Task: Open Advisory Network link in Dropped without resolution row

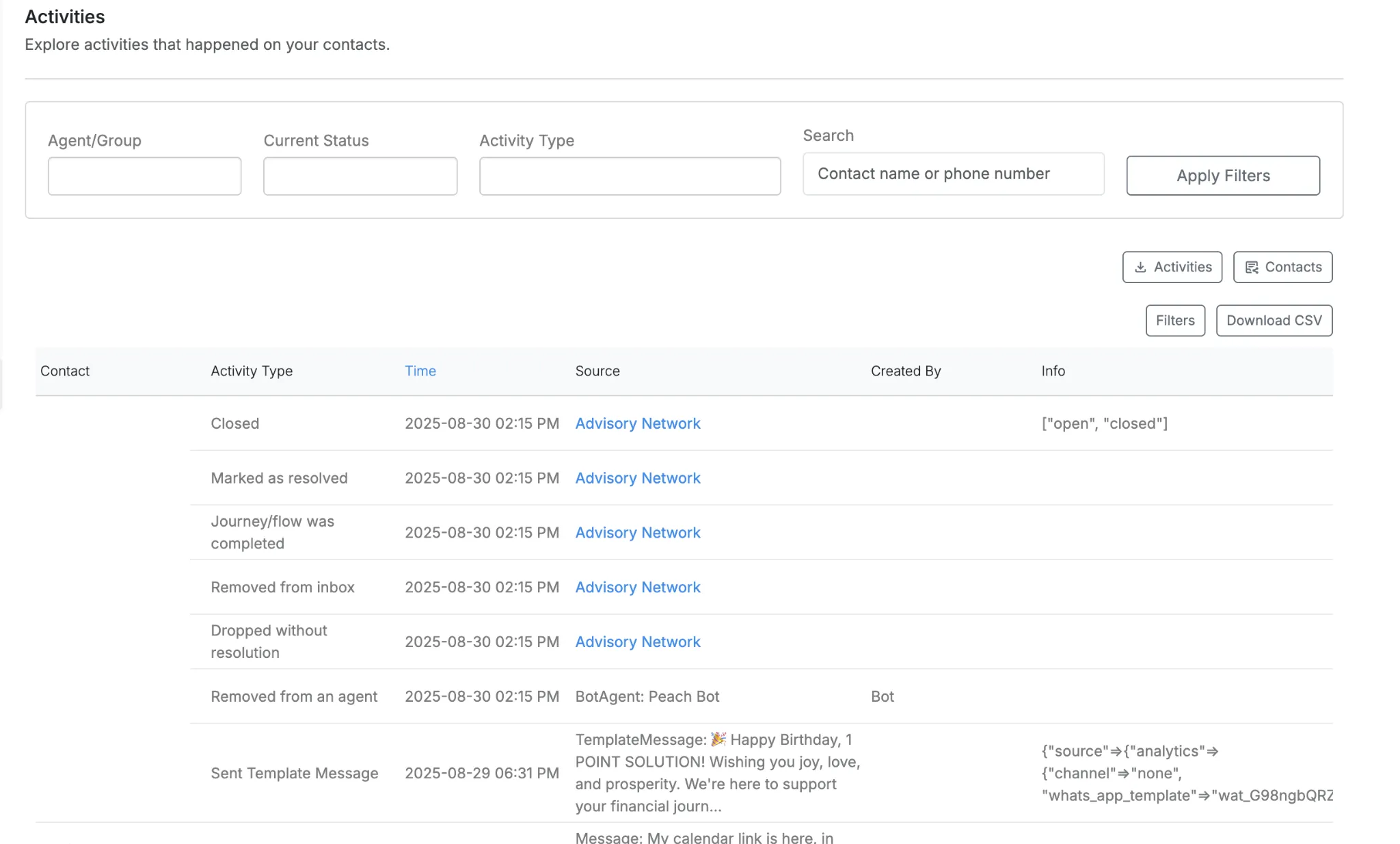Action: click(637, 642)
